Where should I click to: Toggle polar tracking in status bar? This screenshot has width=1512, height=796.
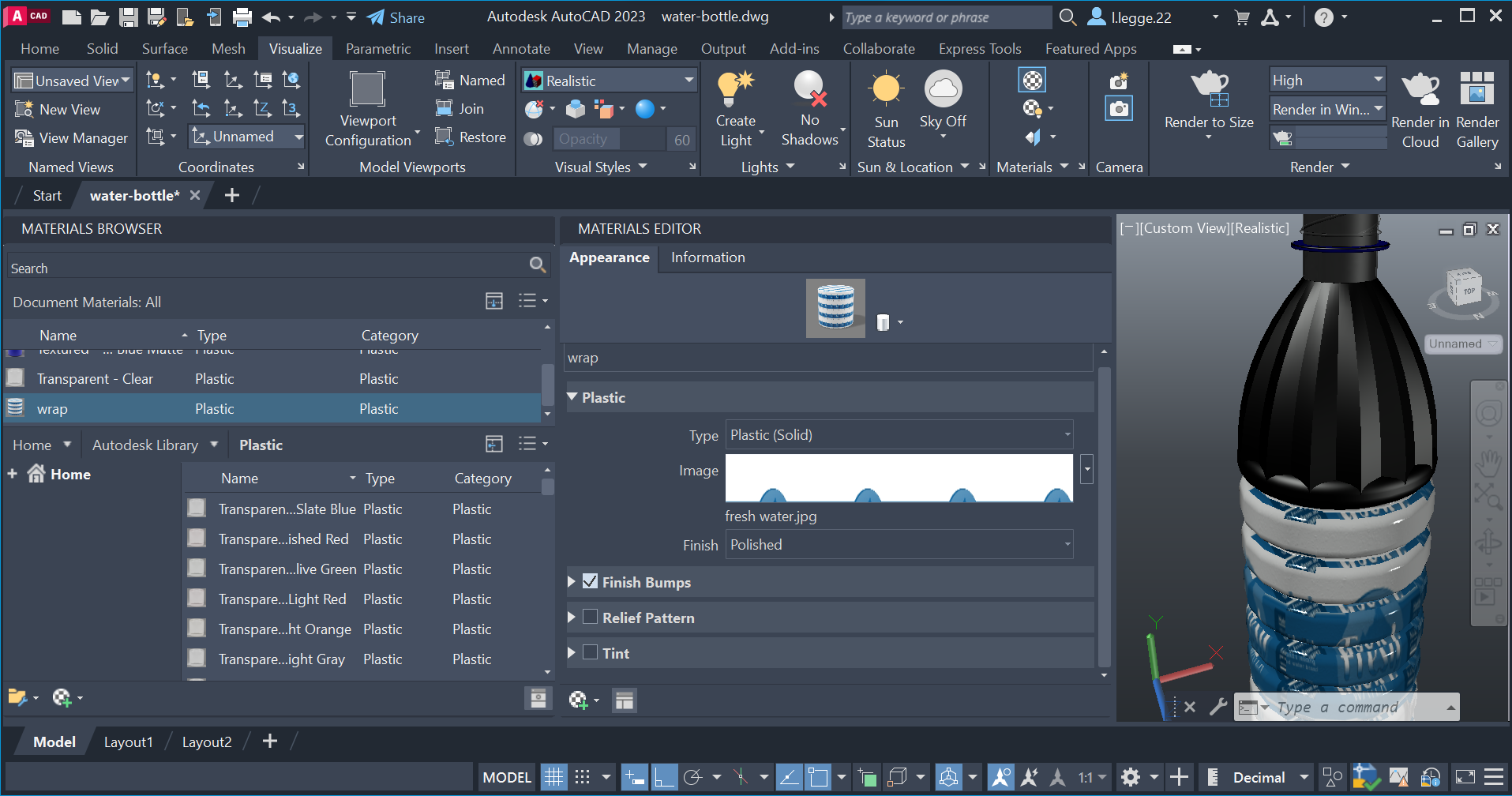692,778
